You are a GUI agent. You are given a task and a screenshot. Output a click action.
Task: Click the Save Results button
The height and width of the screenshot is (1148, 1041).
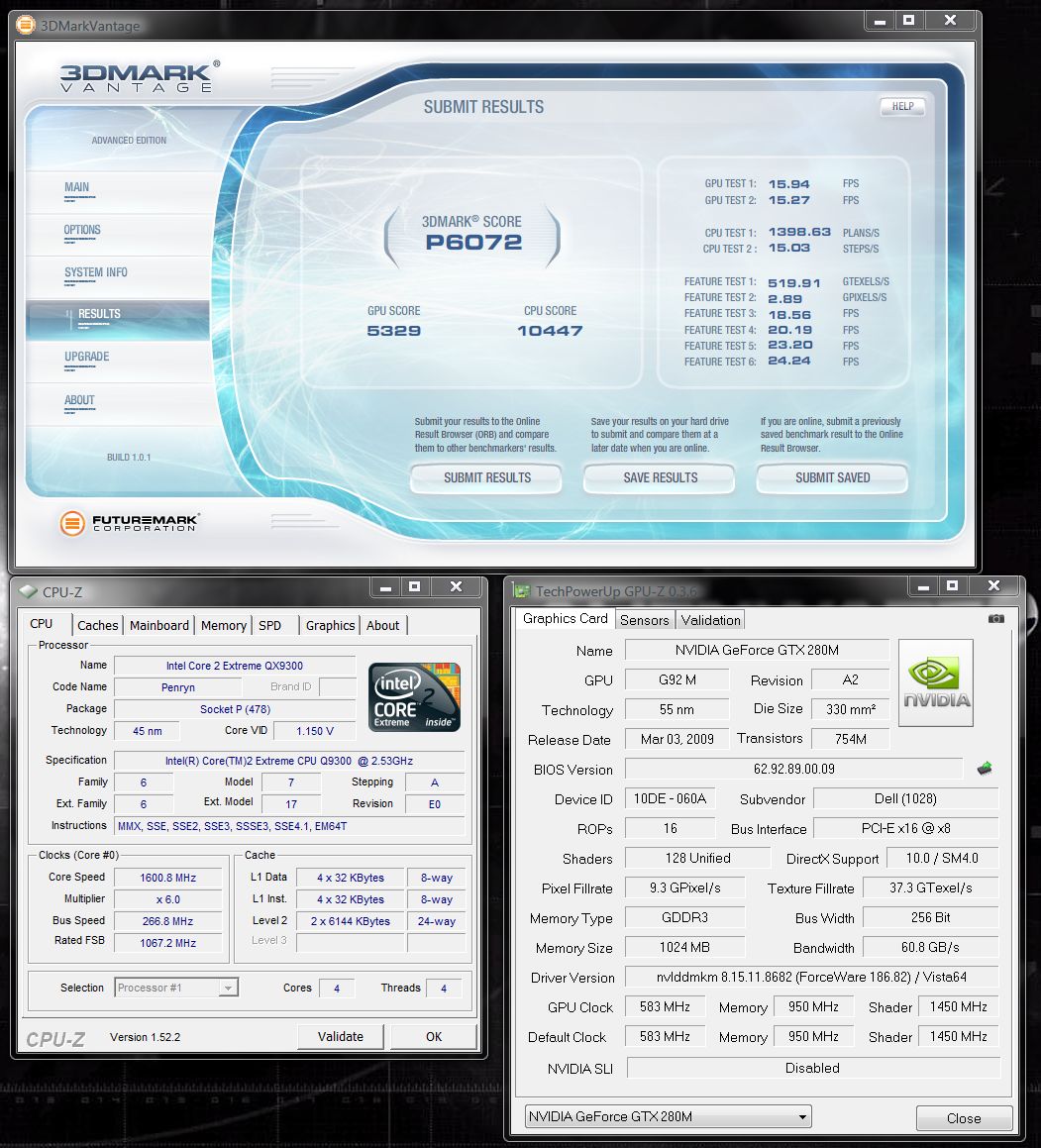661,477
